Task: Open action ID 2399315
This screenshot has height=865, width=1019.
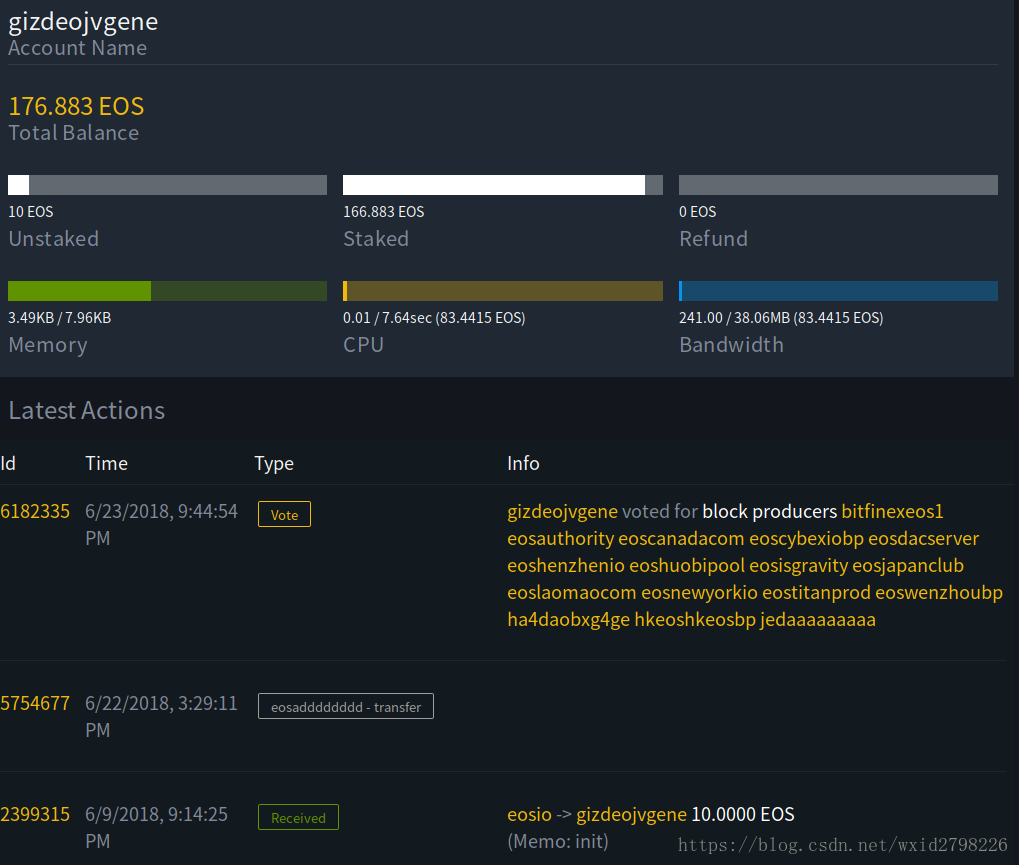Action: pyautogui.click(x=35, y=815)
